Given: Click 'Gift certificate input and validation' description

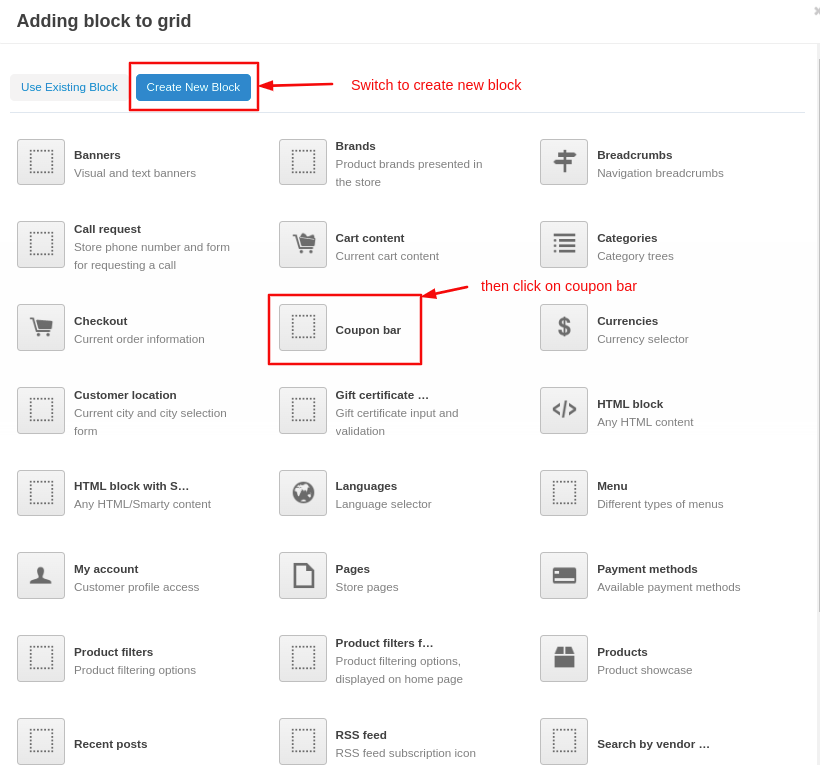Looking at the screenshot, I should 396,422.
